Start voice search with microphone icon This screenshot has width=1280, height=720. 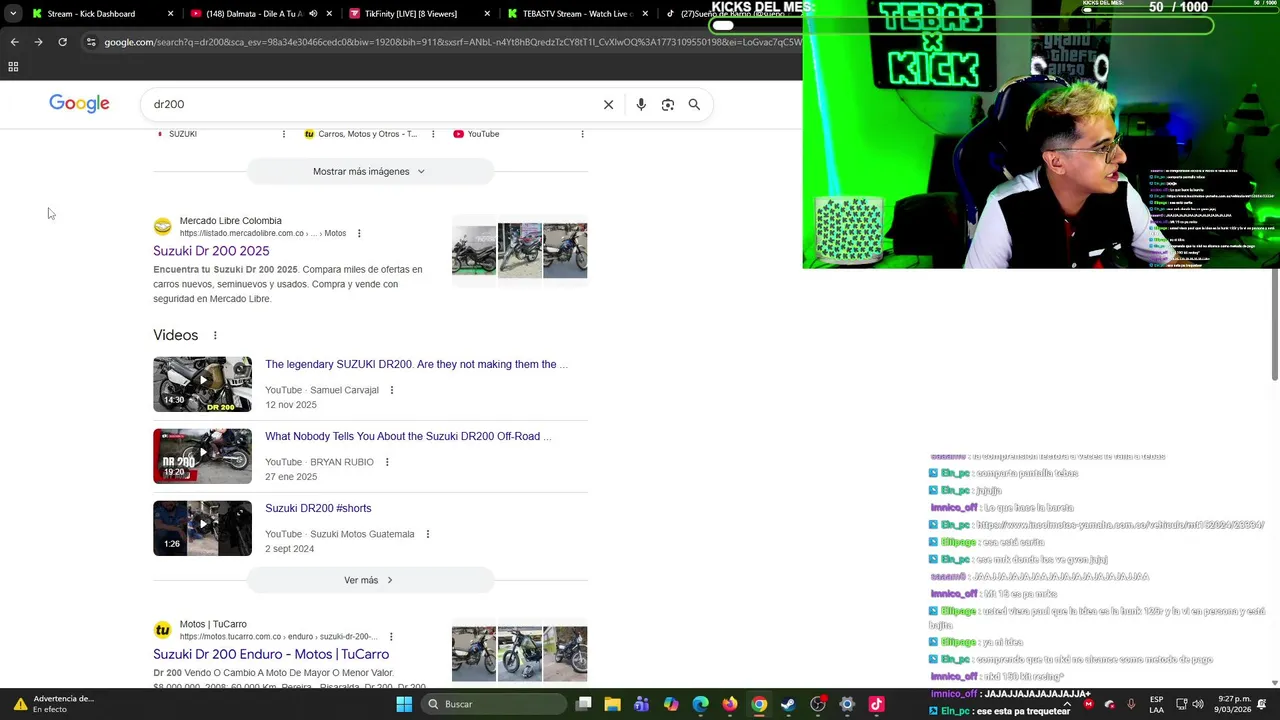pos(641,104)
